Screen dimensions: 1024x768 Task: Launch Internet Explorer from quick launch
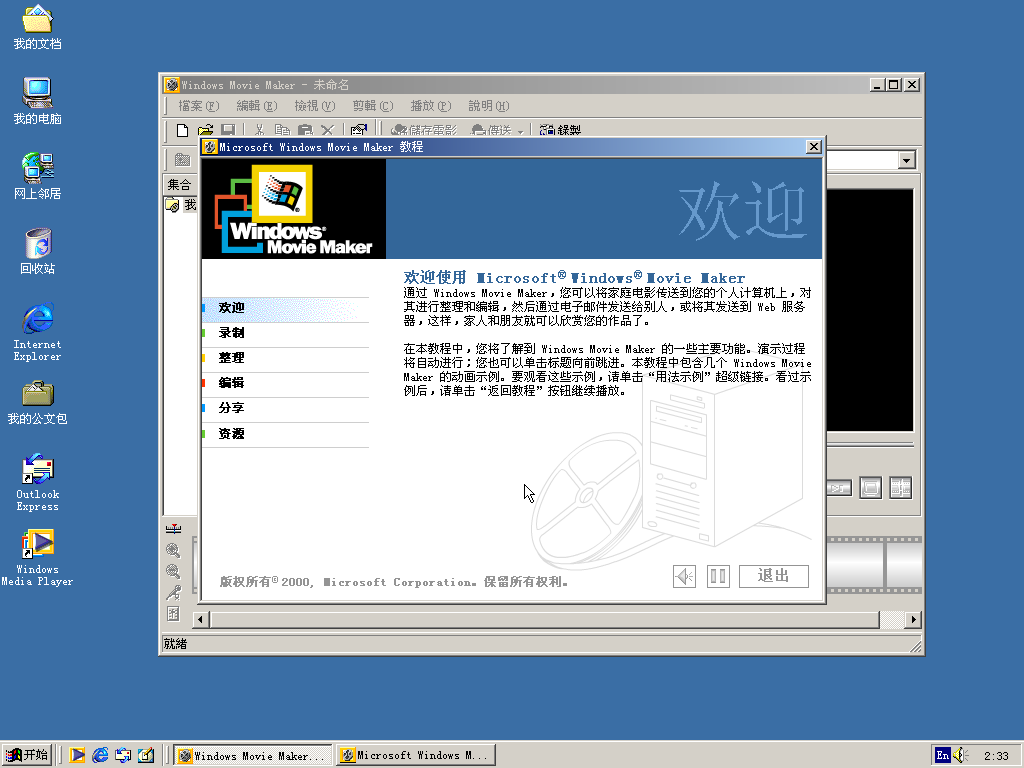click(x=100, y=755)
